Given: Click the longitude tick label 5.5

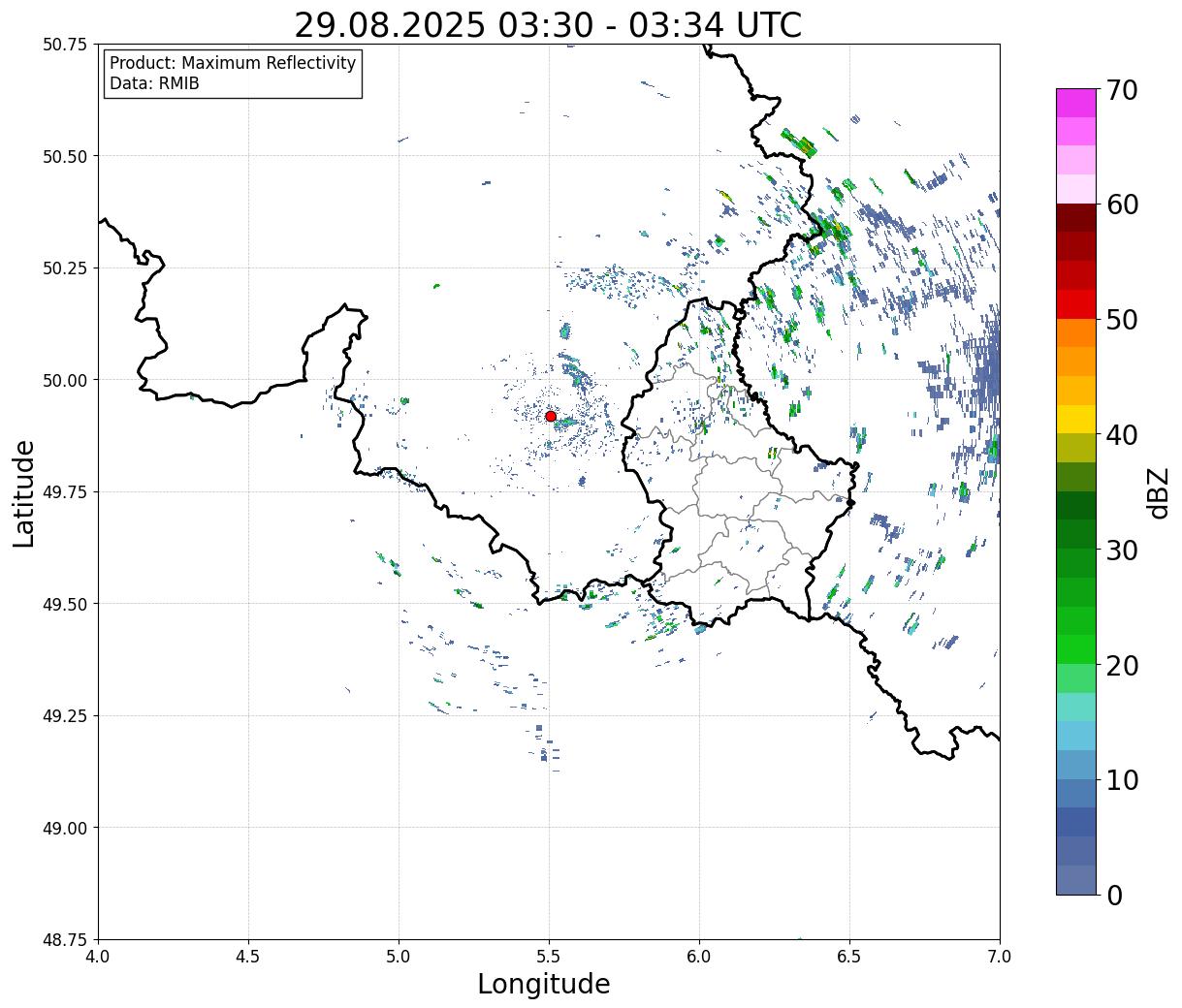Looking at the screenshot, I should click(549, 957).
